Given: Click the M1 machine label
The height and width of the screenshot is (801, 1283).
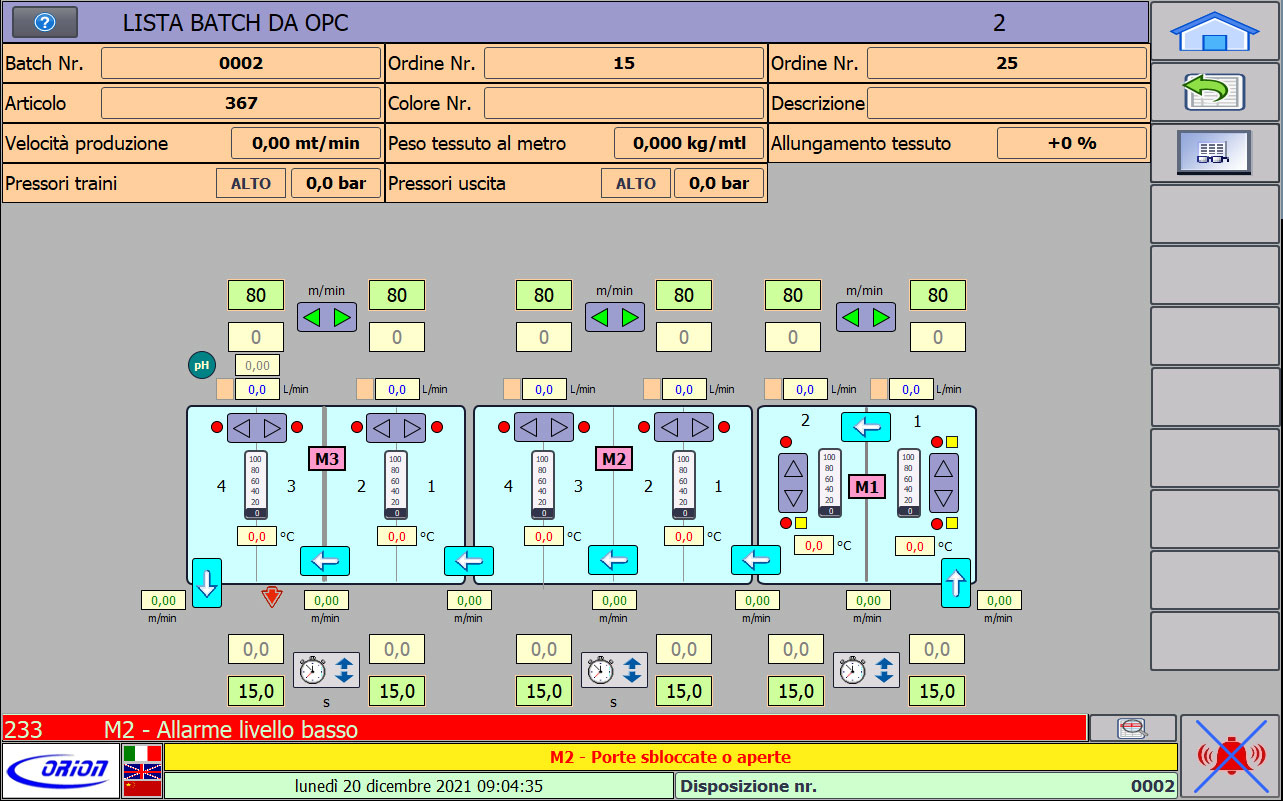Looking at the screenshot, I should pos(867,487).
